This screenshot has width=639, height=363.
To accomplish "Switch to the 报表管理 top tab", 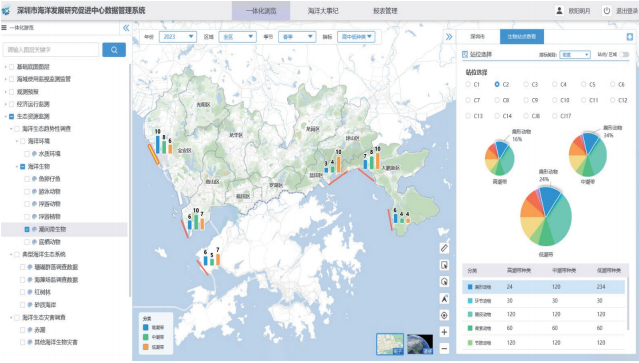I will click(385, 11).
